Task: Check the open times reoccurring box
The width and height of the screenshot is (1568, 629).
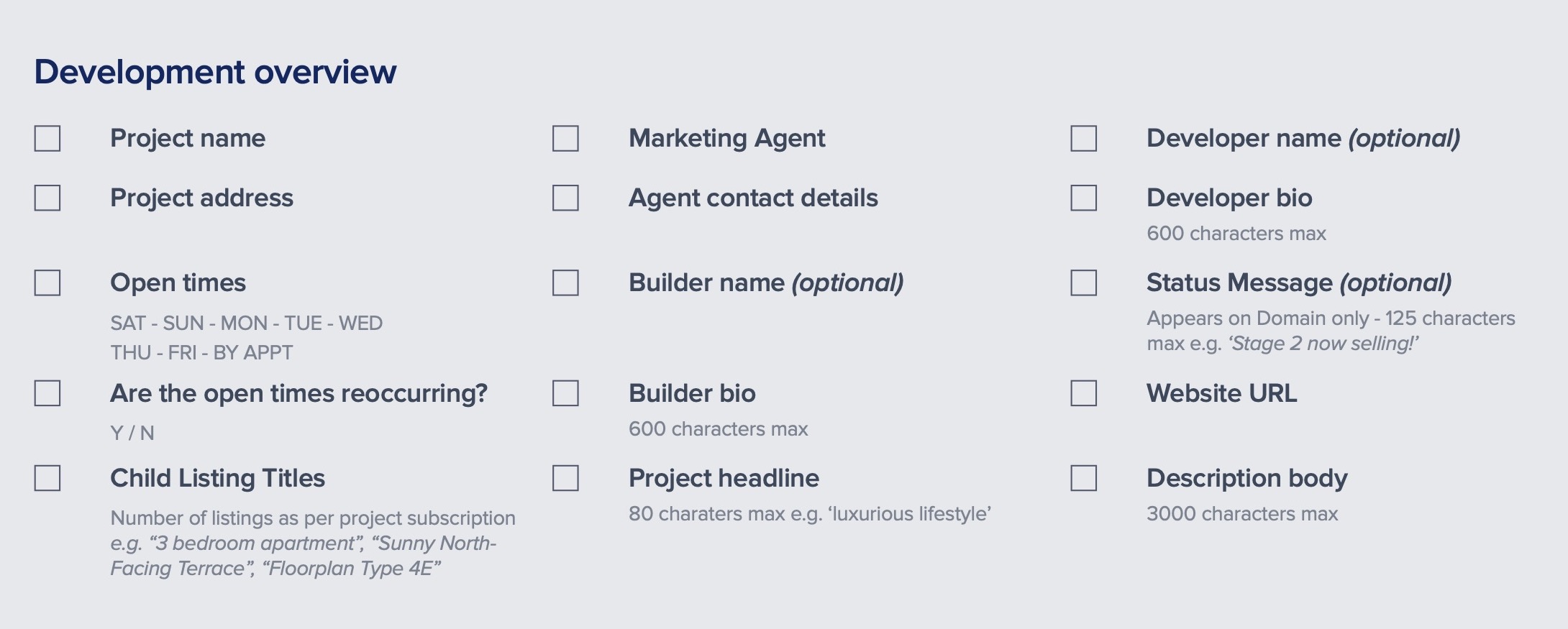Action: (x=47, y=393)
